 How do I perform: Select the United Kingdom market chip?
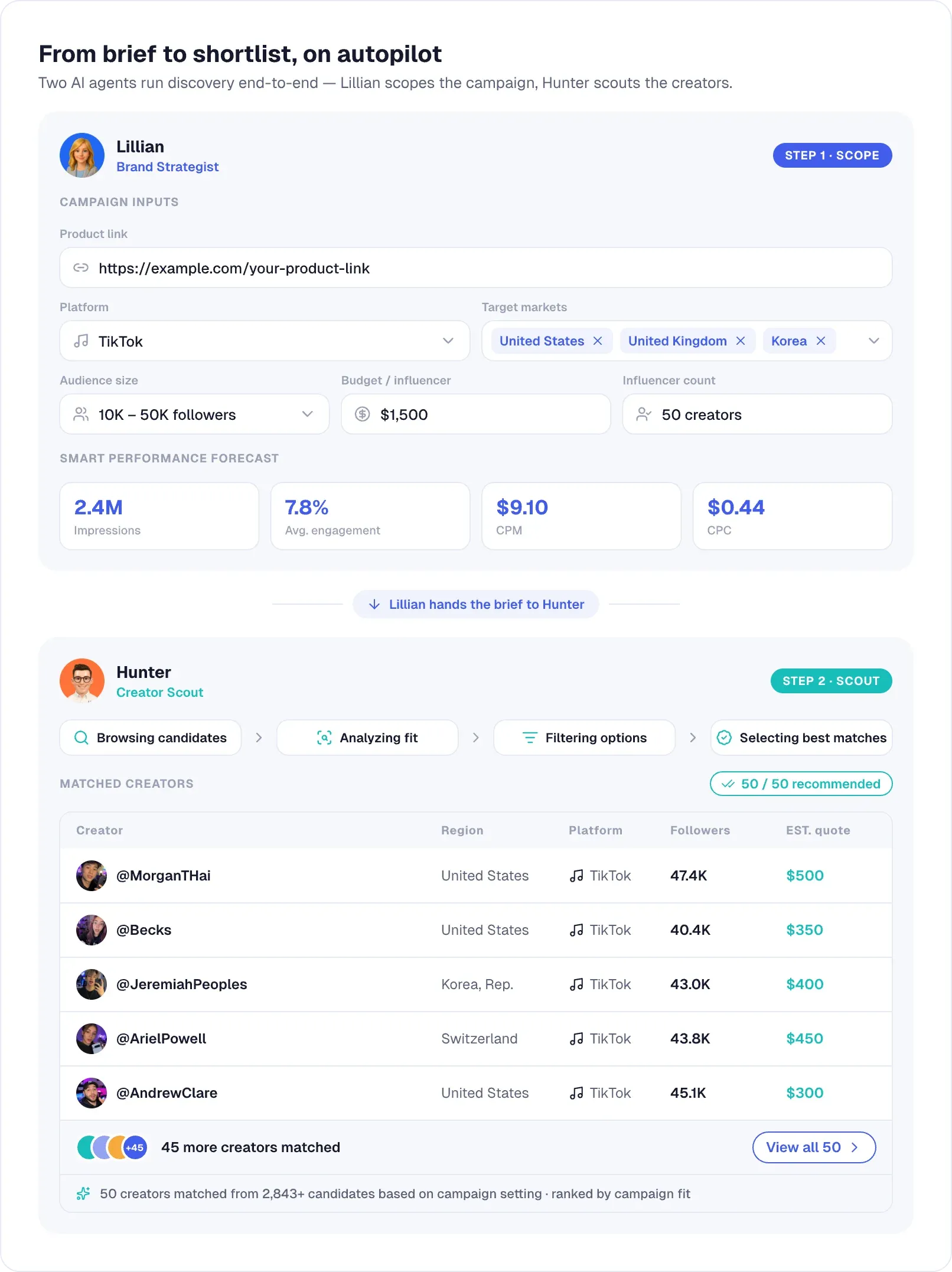pyautogui.click(x=687, y=341)
